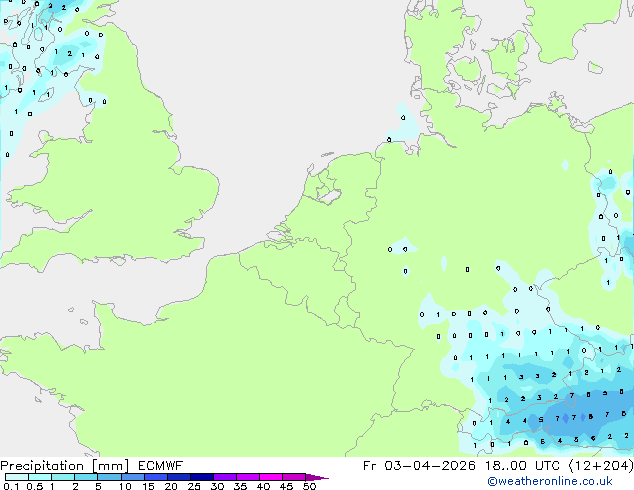Choose the 10–15 mm legend color swatch
Image resolution: width=634 pixels, height=490 pixels.
(x=132, y=477)
